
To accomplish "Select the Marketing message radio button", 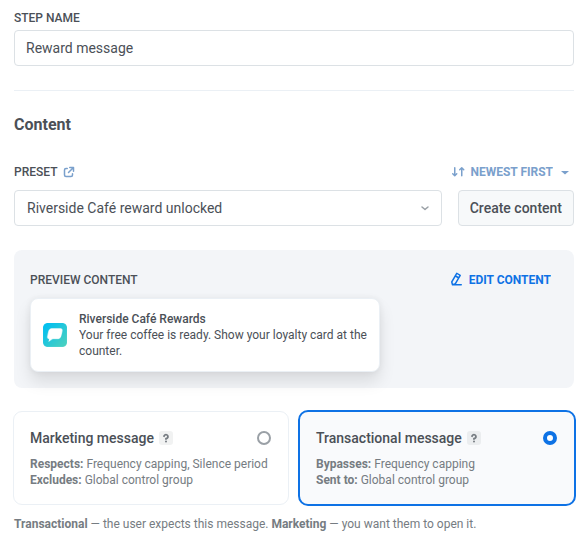I will click(x=264, y=438).
